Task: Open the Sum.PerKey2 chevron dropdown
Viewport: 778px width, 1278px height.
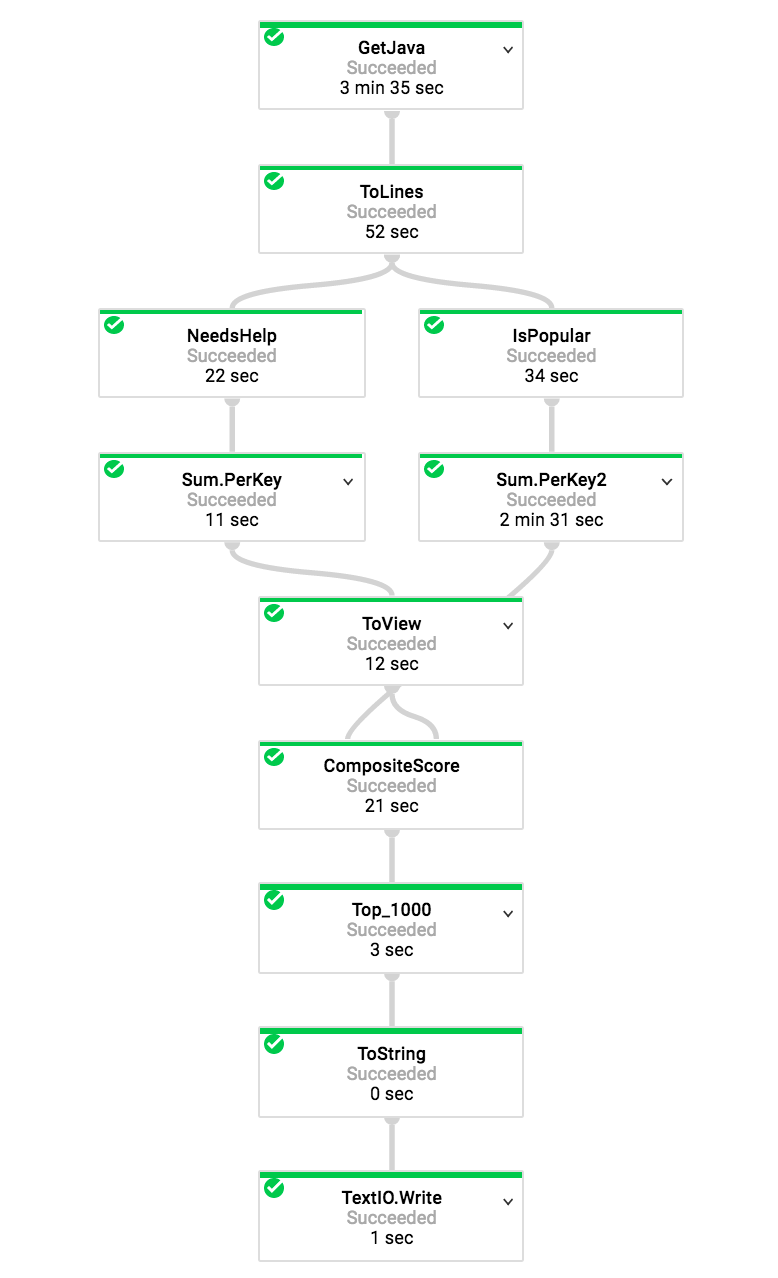Action: tap(667, 481)
